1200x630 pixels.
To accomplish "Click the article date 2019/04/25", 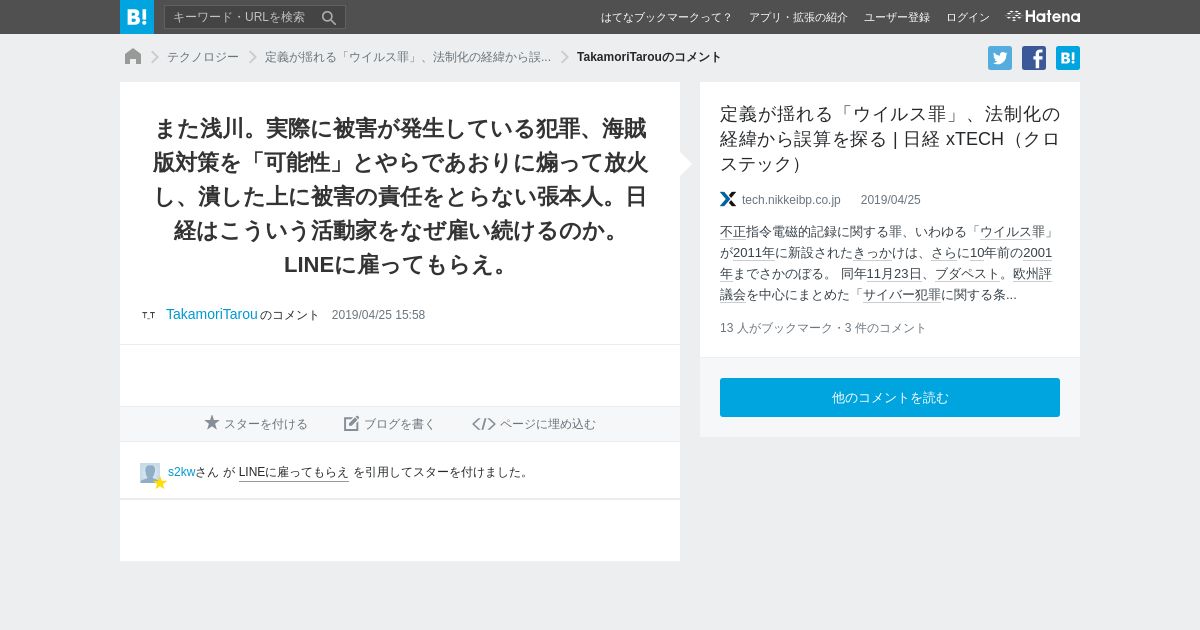I will tap(891, 200).
